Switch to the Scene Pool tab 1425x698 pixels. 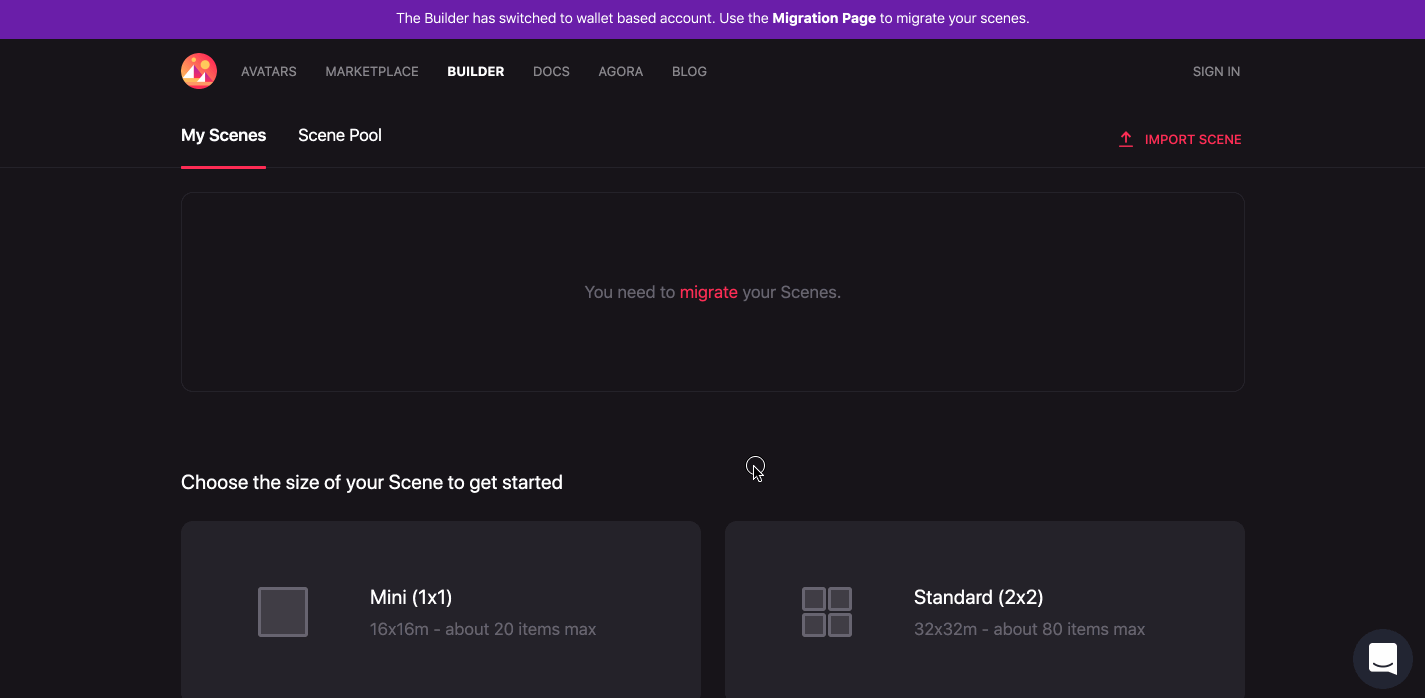point(340,134)
